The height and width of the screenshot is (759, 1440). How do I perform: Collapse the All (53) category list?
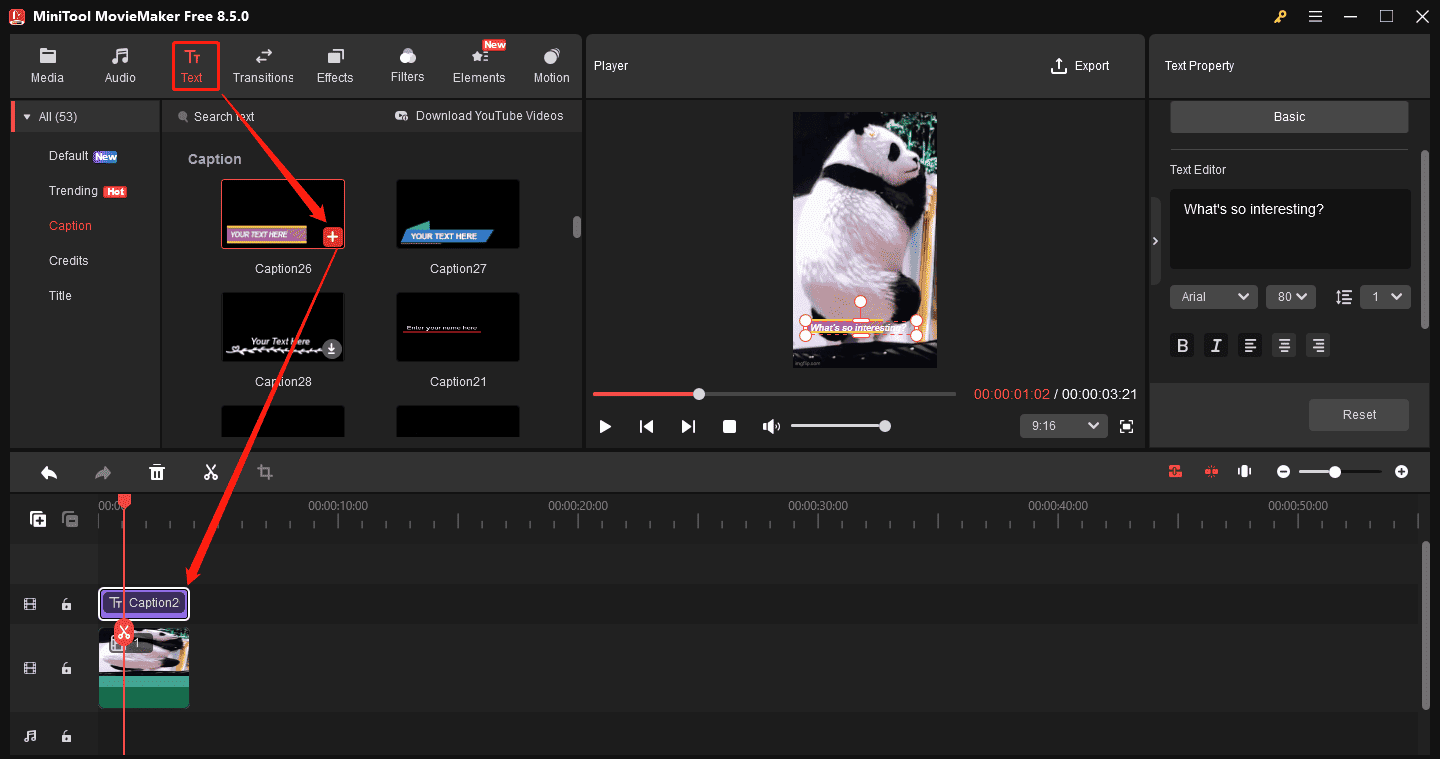click(25, 116)
